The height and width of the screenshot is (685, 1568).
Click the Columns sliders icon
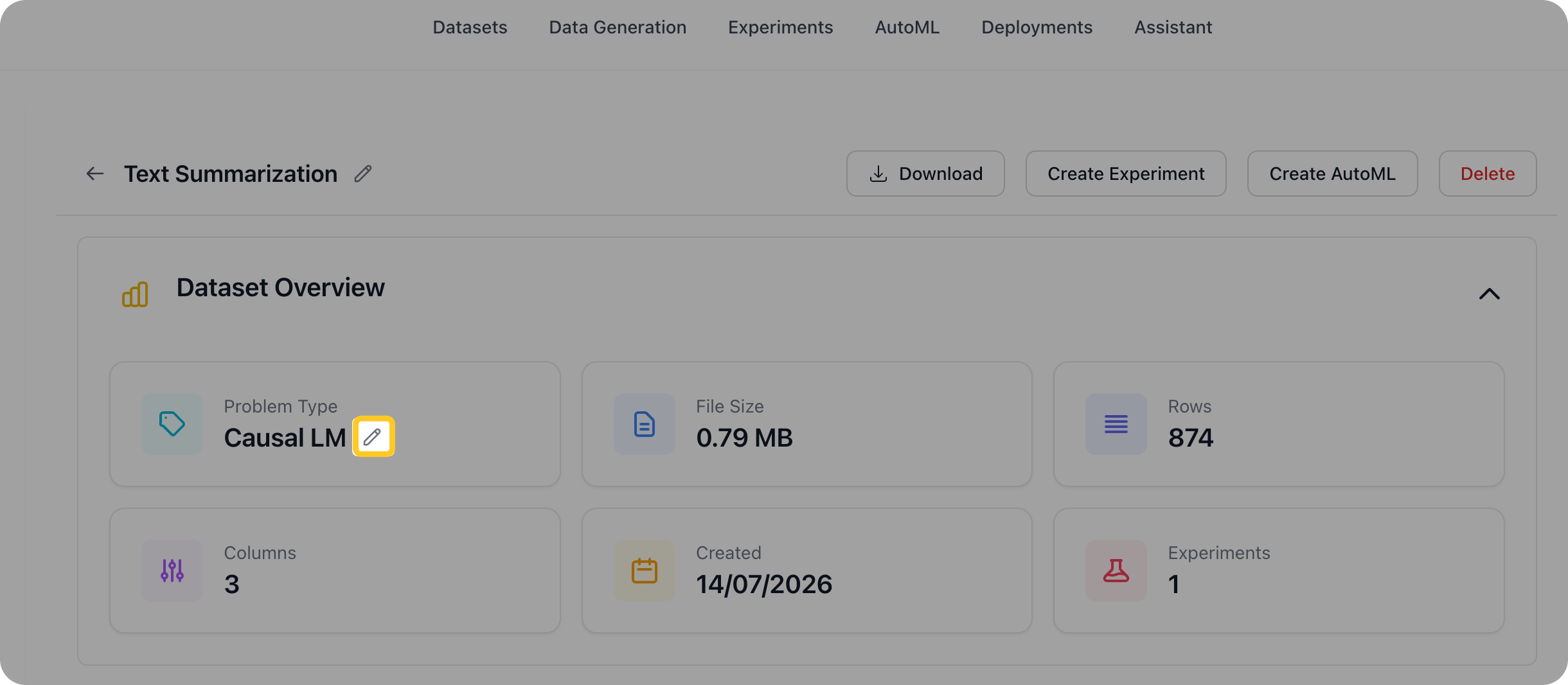172,571
